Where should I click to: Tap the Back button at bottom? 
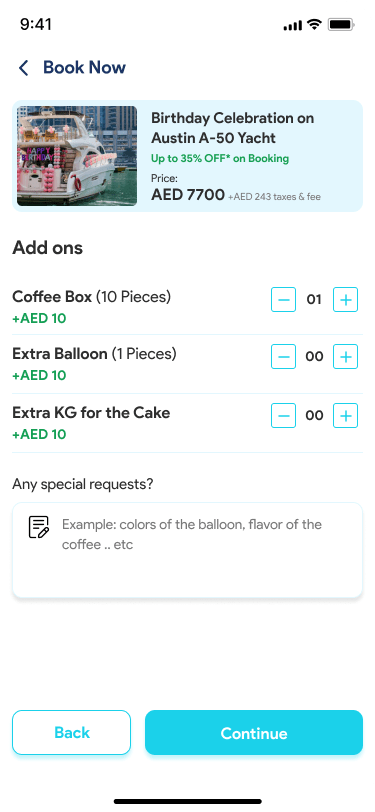click(71, 732)
